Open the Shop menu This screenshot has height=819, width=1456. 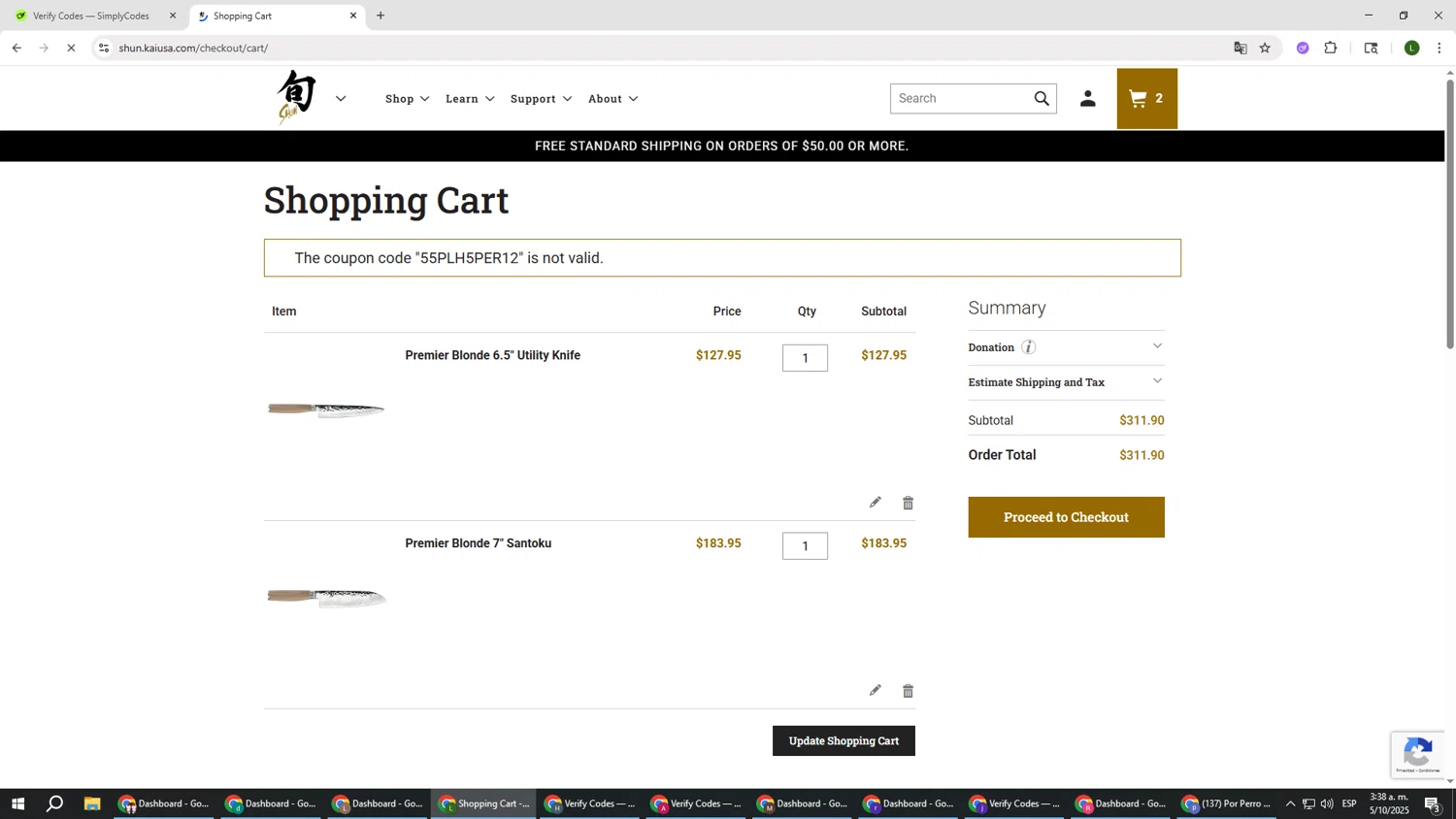pyautogui.click(x=407, y=99)
